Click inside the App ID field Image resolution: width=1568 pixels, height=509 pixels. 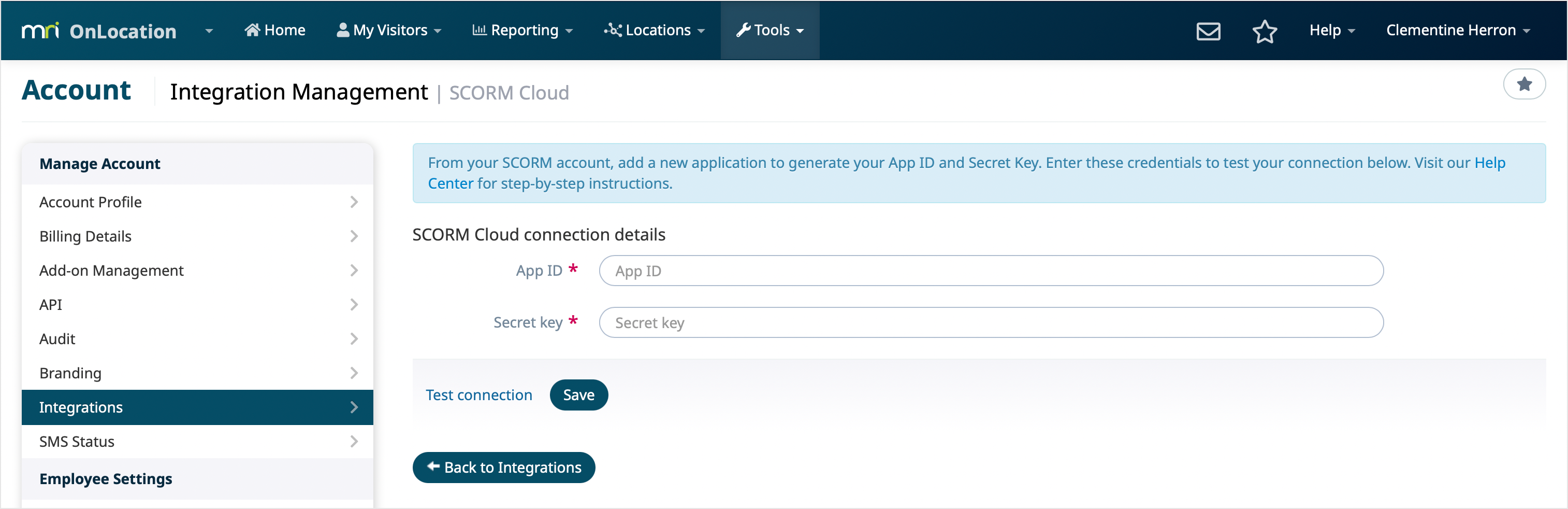pyautogui.click(x=990, y=271)
